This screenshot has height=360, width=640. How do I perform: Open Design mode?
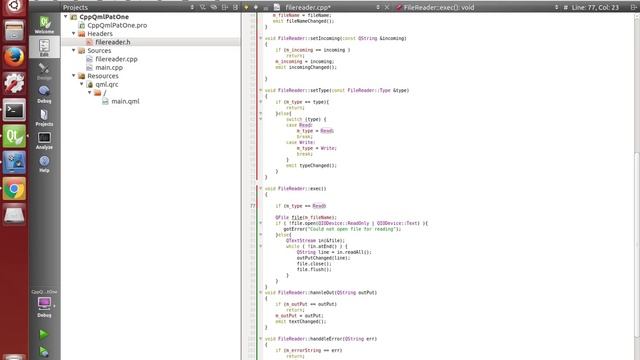(44, 71)
